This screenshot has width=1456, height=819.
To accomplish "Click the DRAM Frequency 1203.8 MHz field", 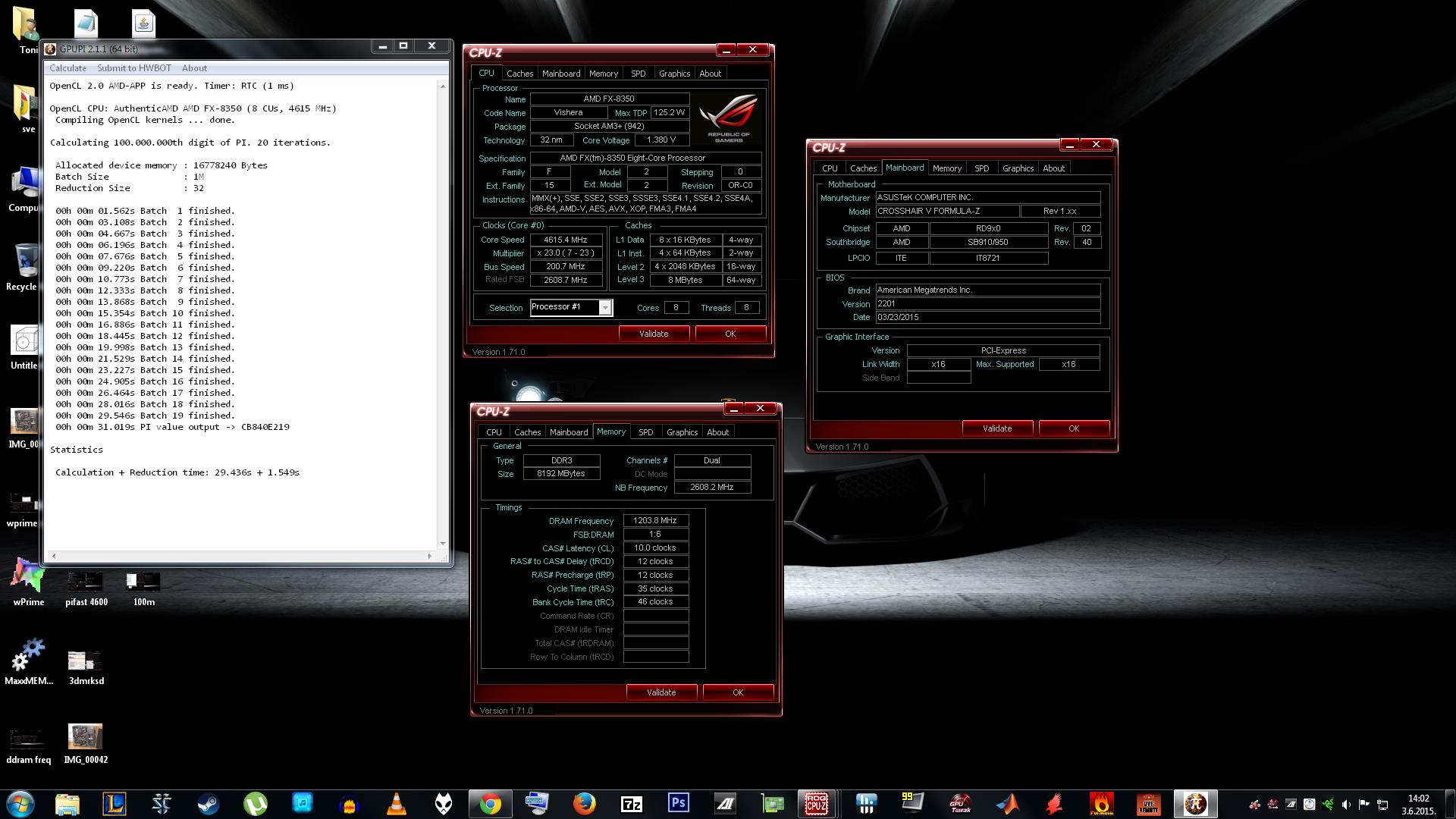I will click(656, 521).
